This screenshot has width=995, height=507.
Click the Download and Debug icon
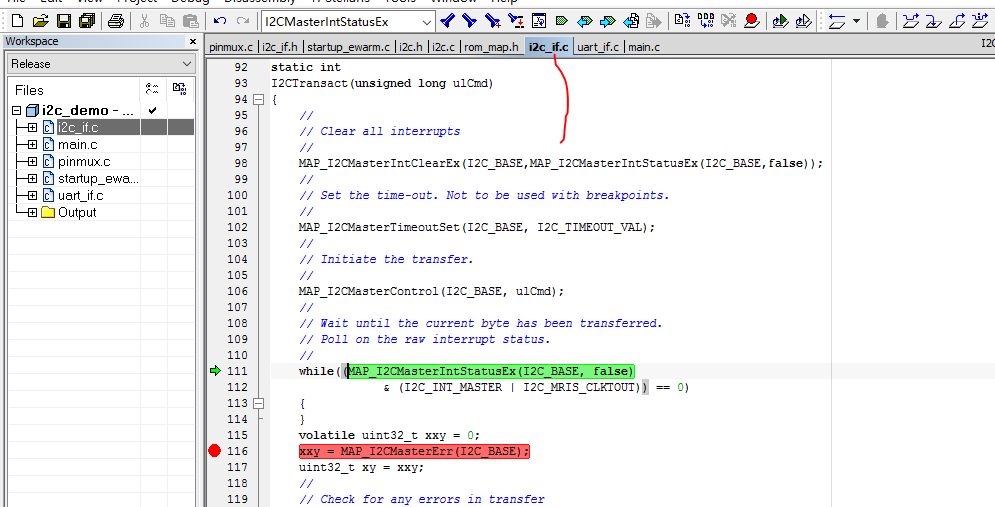[781, 21]
